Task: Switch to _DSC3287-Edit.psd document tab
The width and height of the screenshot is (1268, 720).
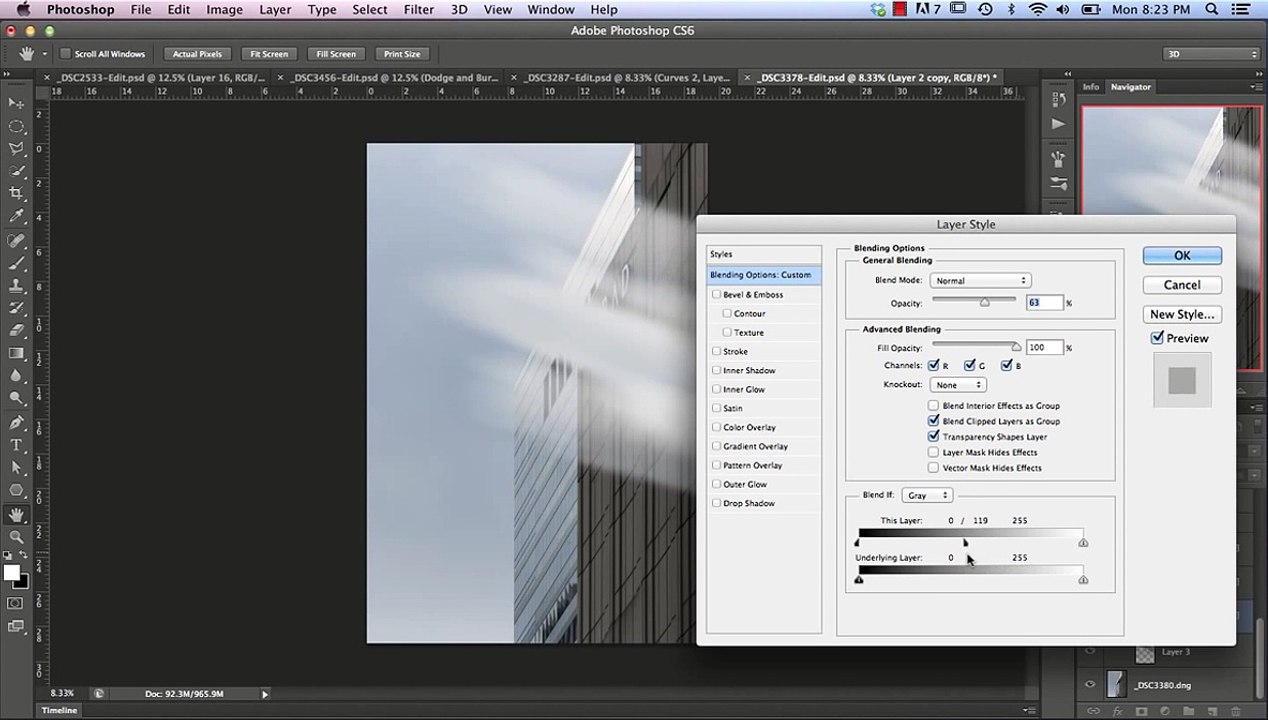Action: (x=626, y=77)
